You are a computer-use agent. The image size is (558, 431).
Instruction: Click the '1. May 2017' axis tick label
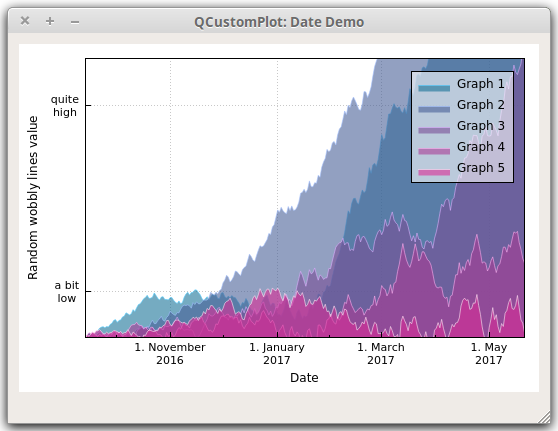pos(489,353)
